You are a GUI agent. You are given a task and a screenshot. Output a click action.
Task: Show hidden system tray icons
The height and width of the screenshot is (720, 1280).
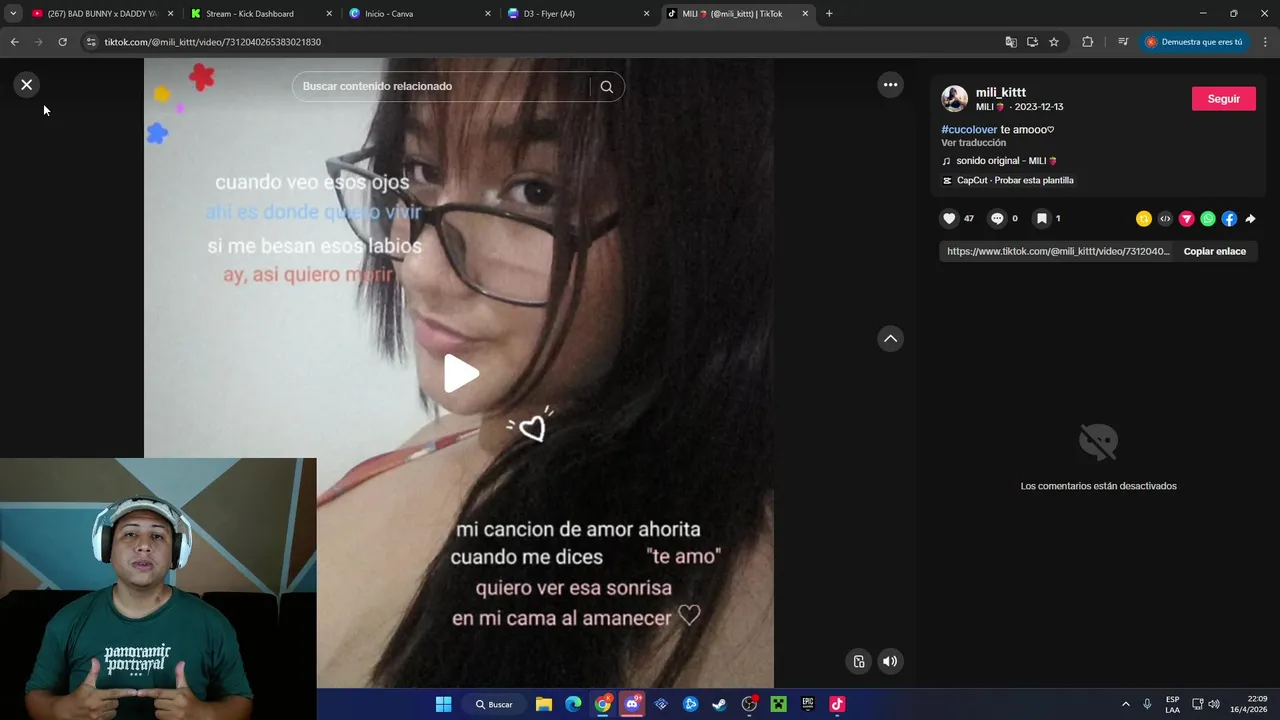click(x=1125, y=704)
